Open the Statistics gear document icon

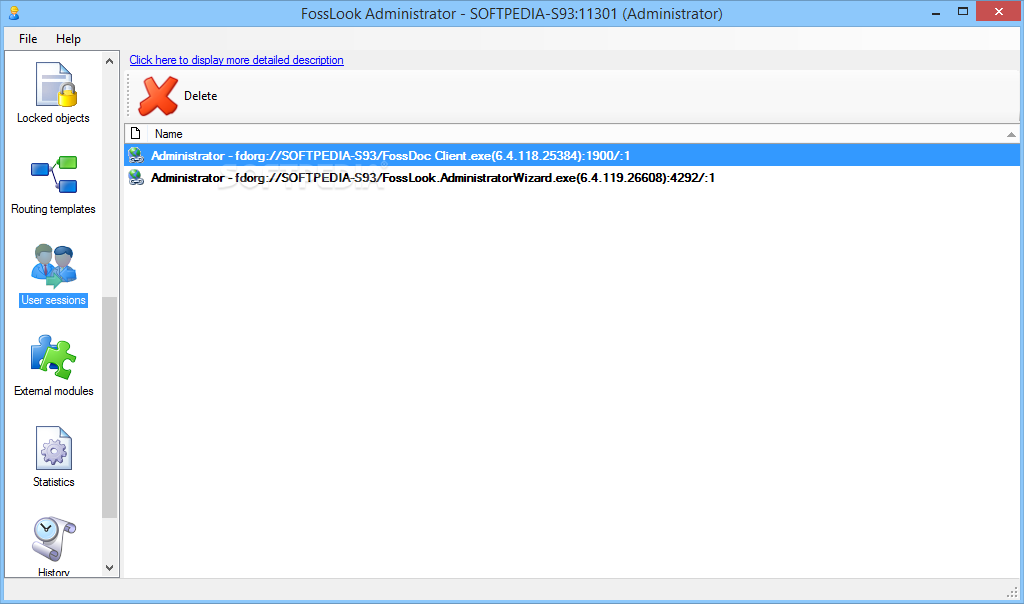pyautogui.click(x=54, y=448)
